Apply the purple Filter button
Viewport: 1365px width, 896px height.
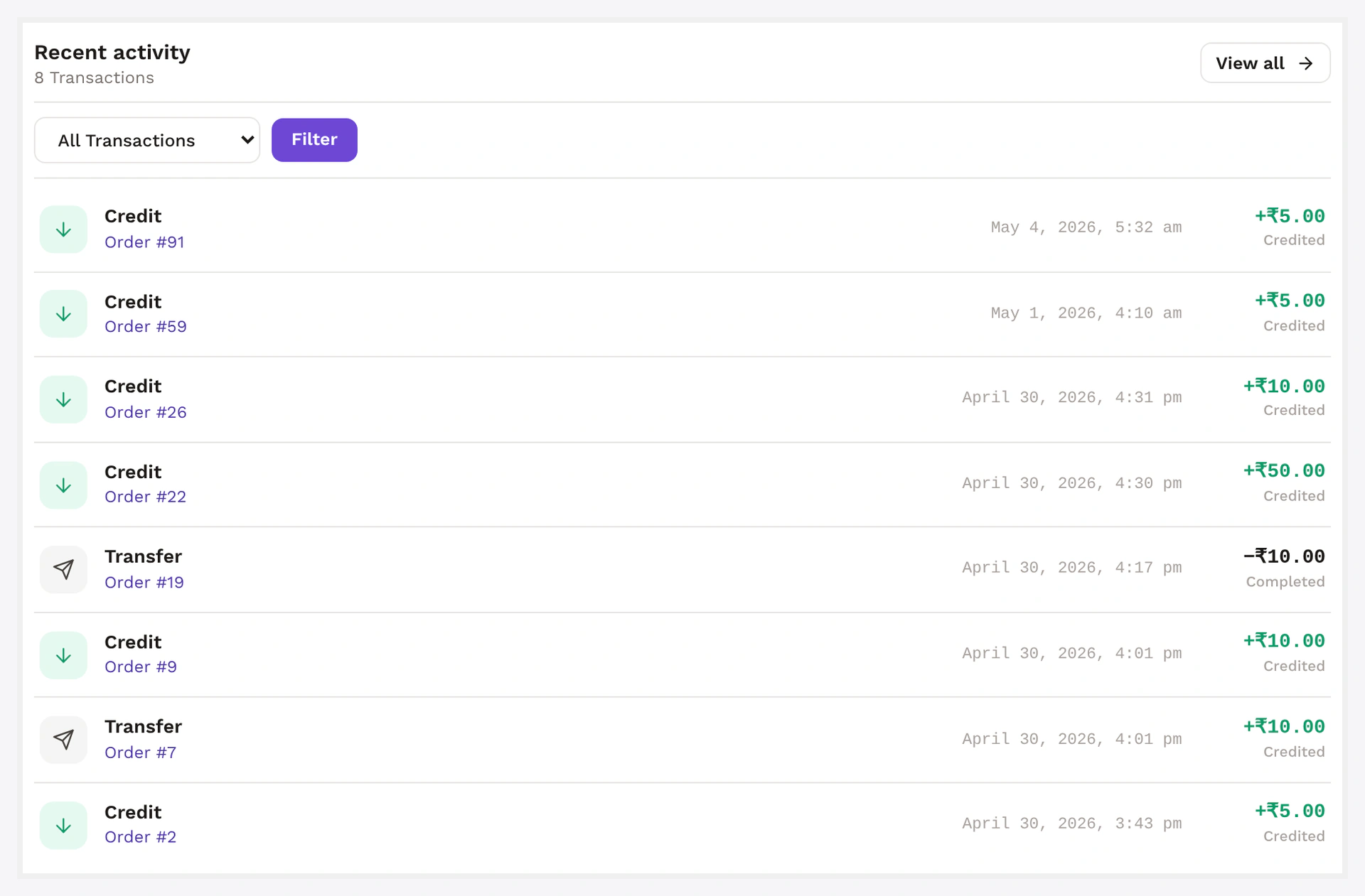coord(314,140)
